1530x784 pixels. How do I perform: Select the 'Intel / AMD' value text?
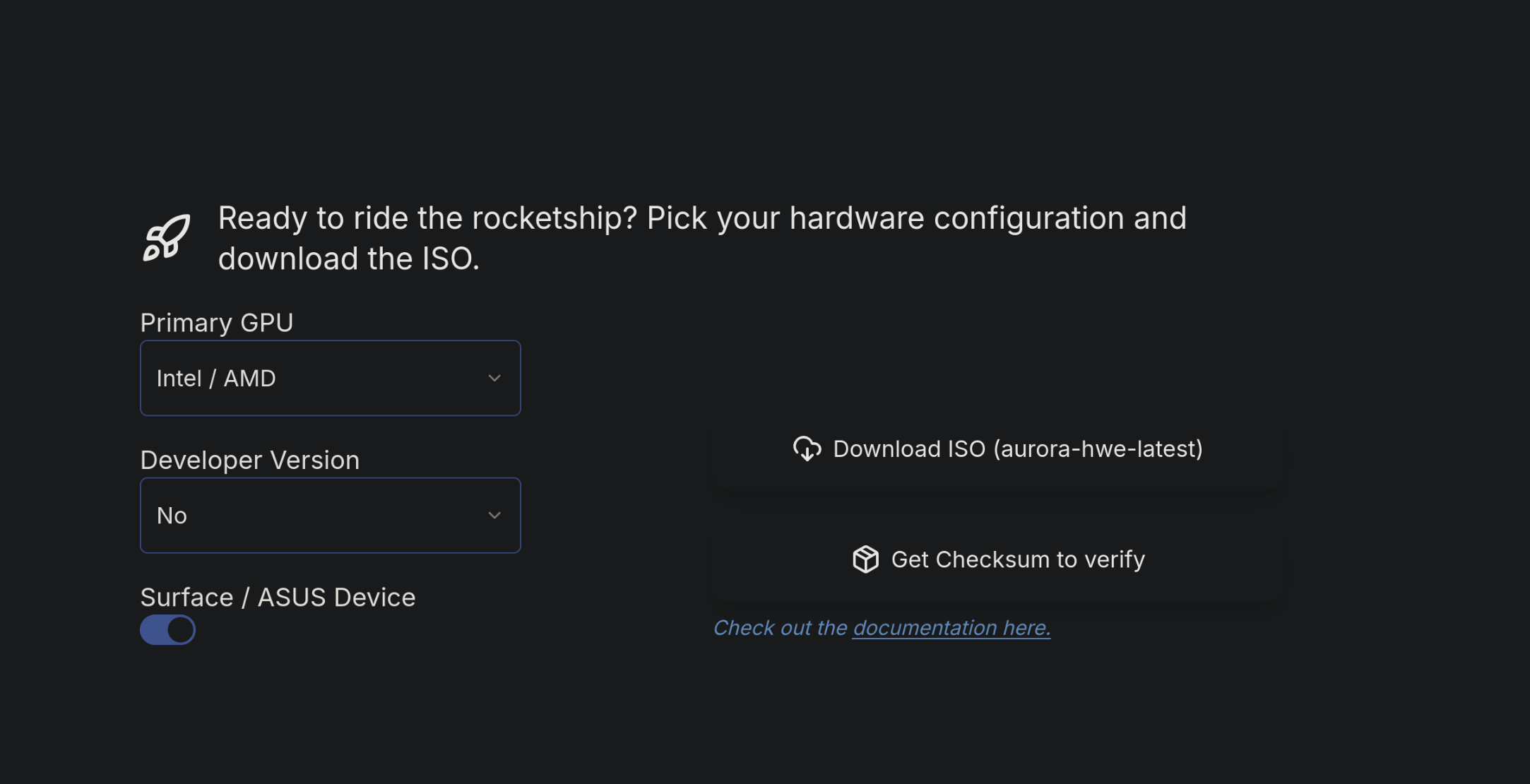pyautogui.click(x=216, y=379)
